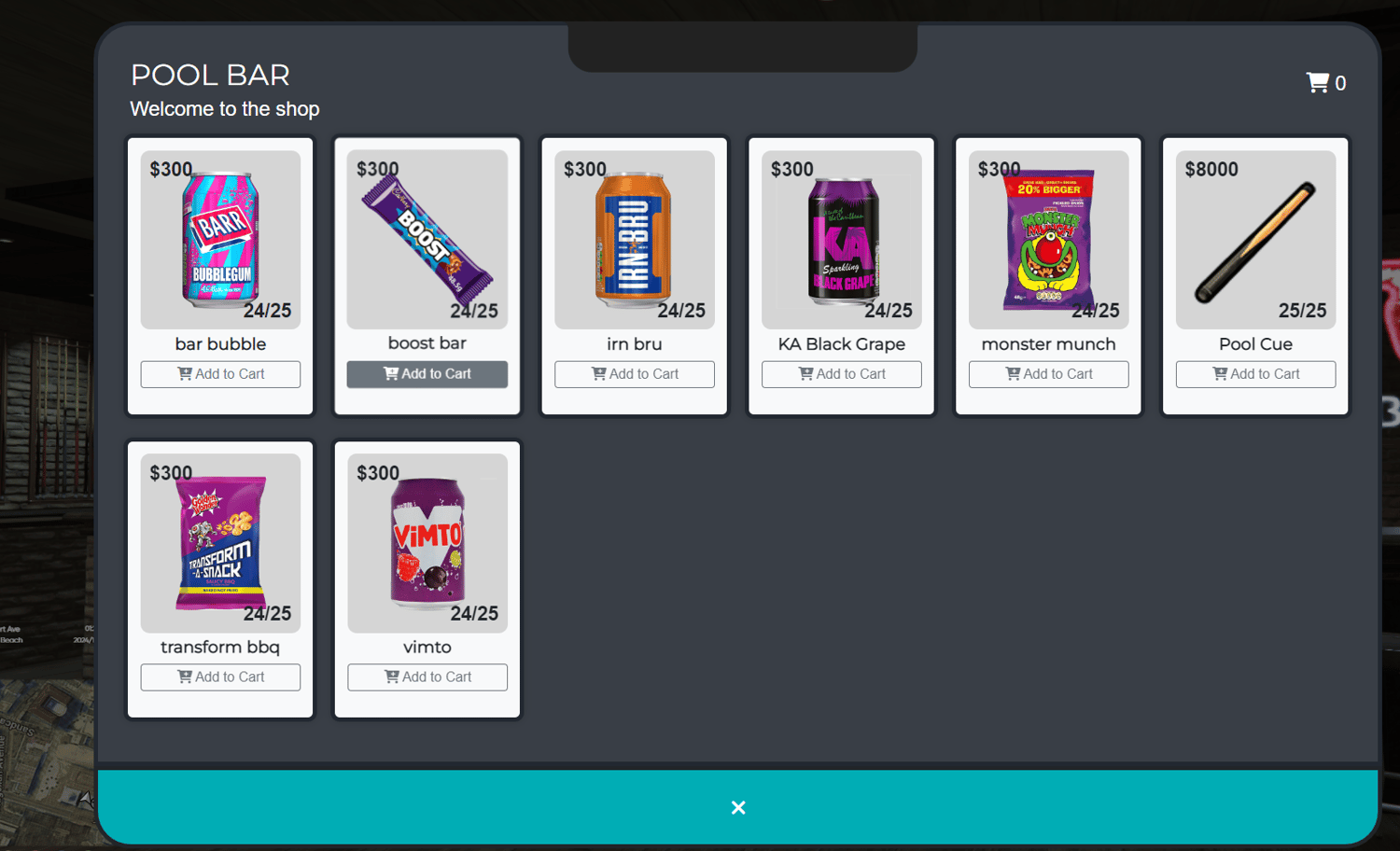Add transform bbq to cart
Image resolution: width=1400 pixels, height=851 pixels.
(x=220, y=677)
